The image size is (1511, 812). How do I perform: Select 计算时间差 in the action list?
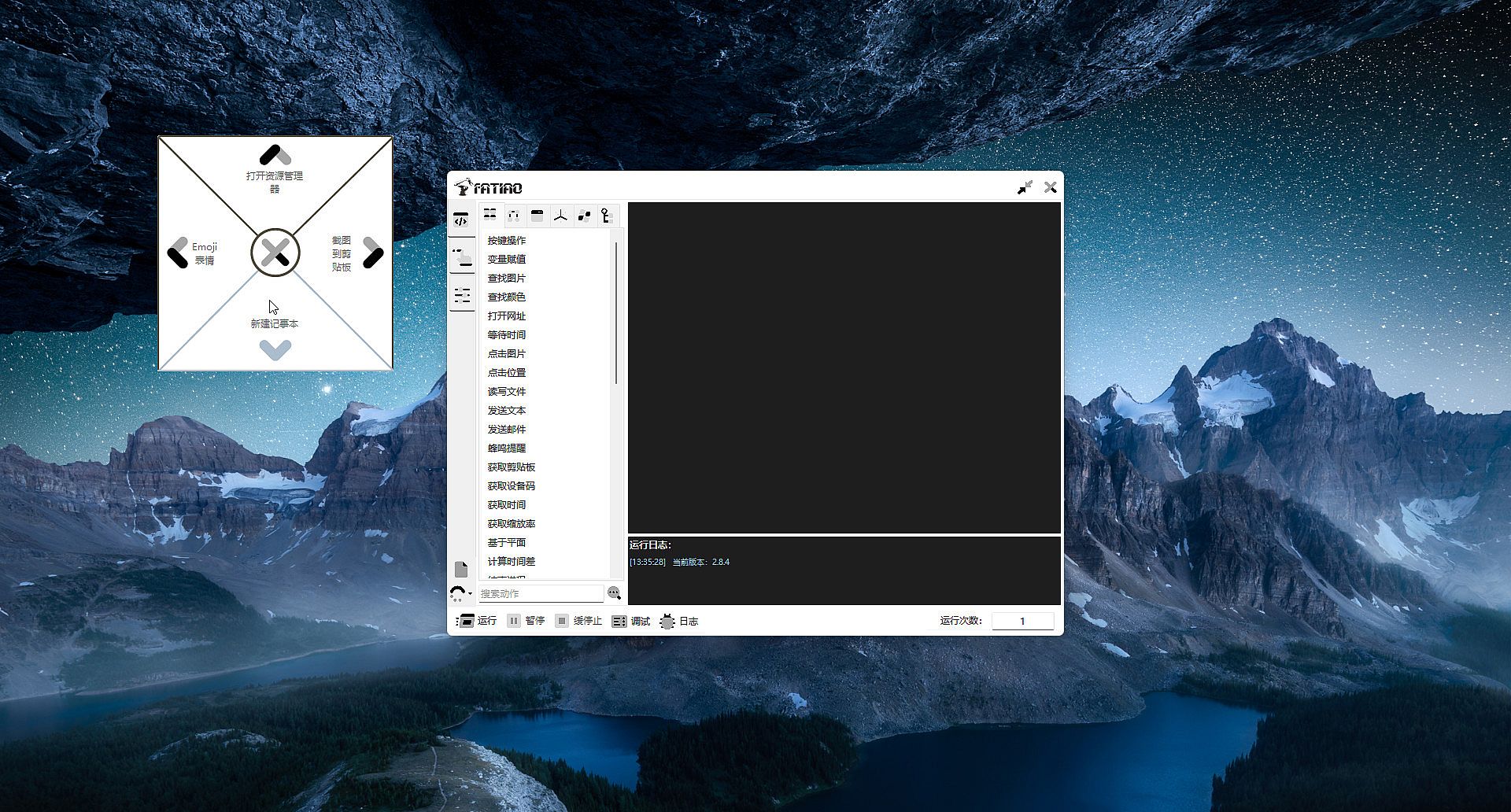511,562
